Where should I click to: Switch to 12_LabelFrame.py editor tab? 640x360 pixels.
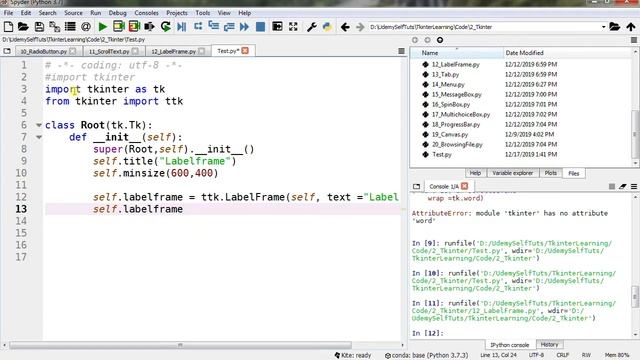[x=173, y=51]
